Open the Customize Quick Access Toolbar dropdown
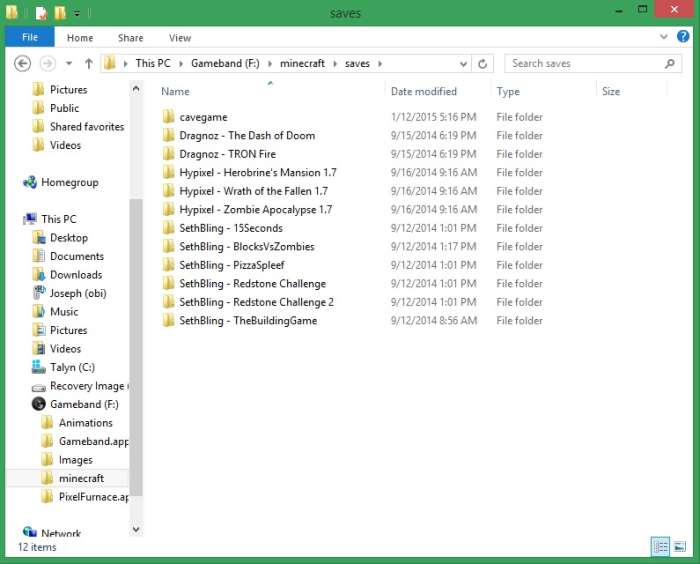 pyautogui.click(x=77, y=13)
